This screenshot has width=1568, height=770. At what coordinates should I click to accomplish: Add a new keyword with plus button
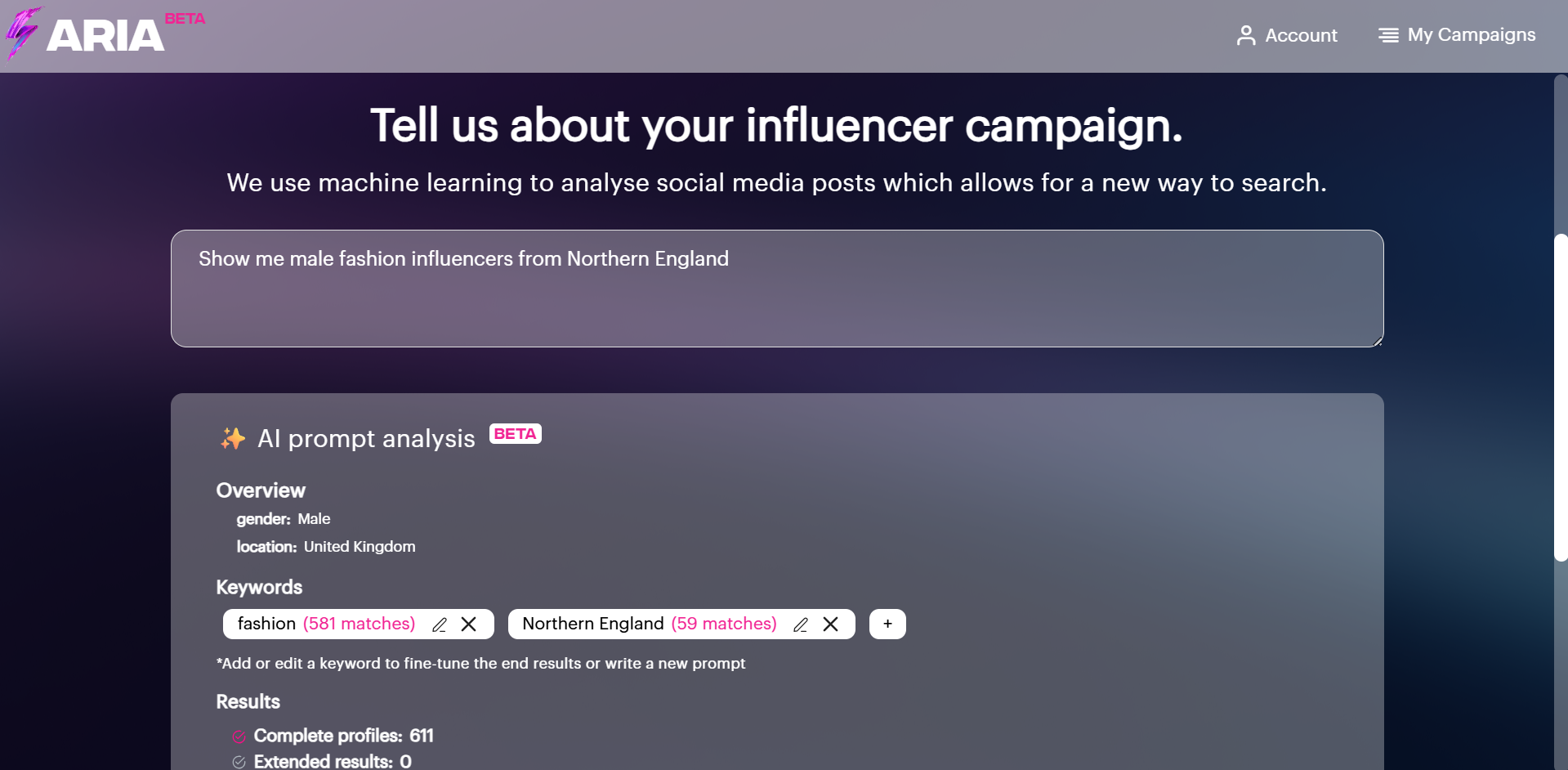pyautogui.click(x=887, y=624)
